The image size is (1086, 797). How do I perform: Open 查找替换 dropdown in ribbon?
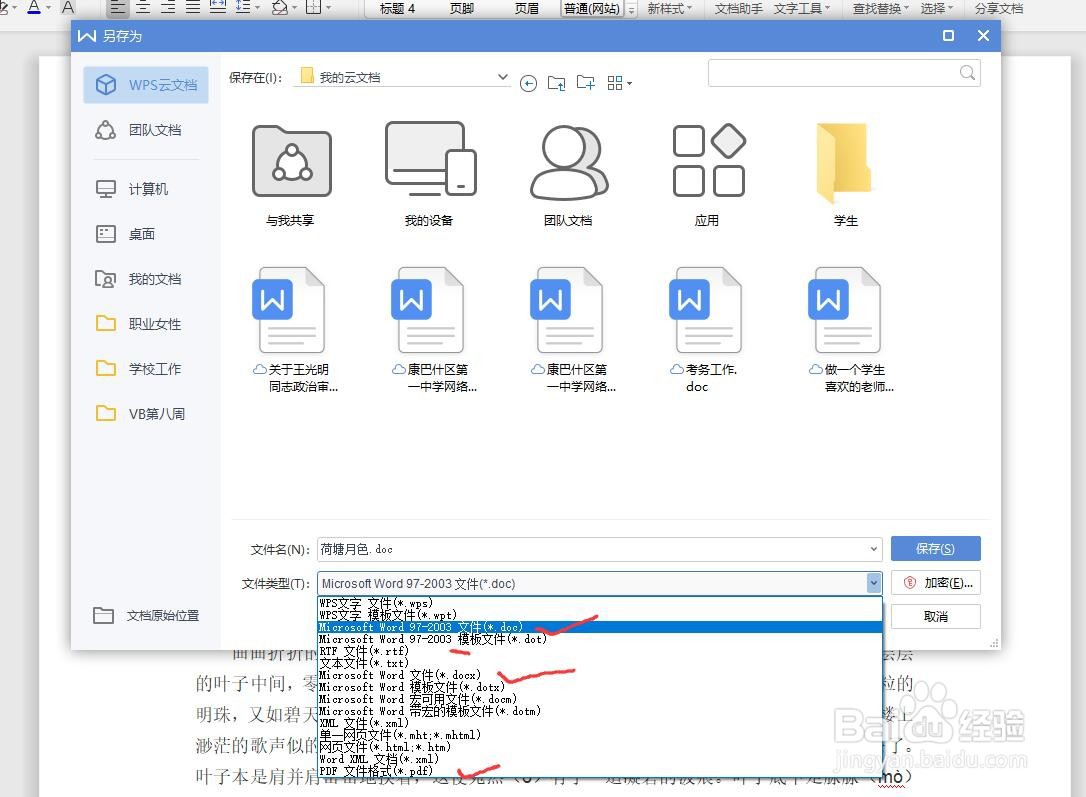click(x=880, y=8)
